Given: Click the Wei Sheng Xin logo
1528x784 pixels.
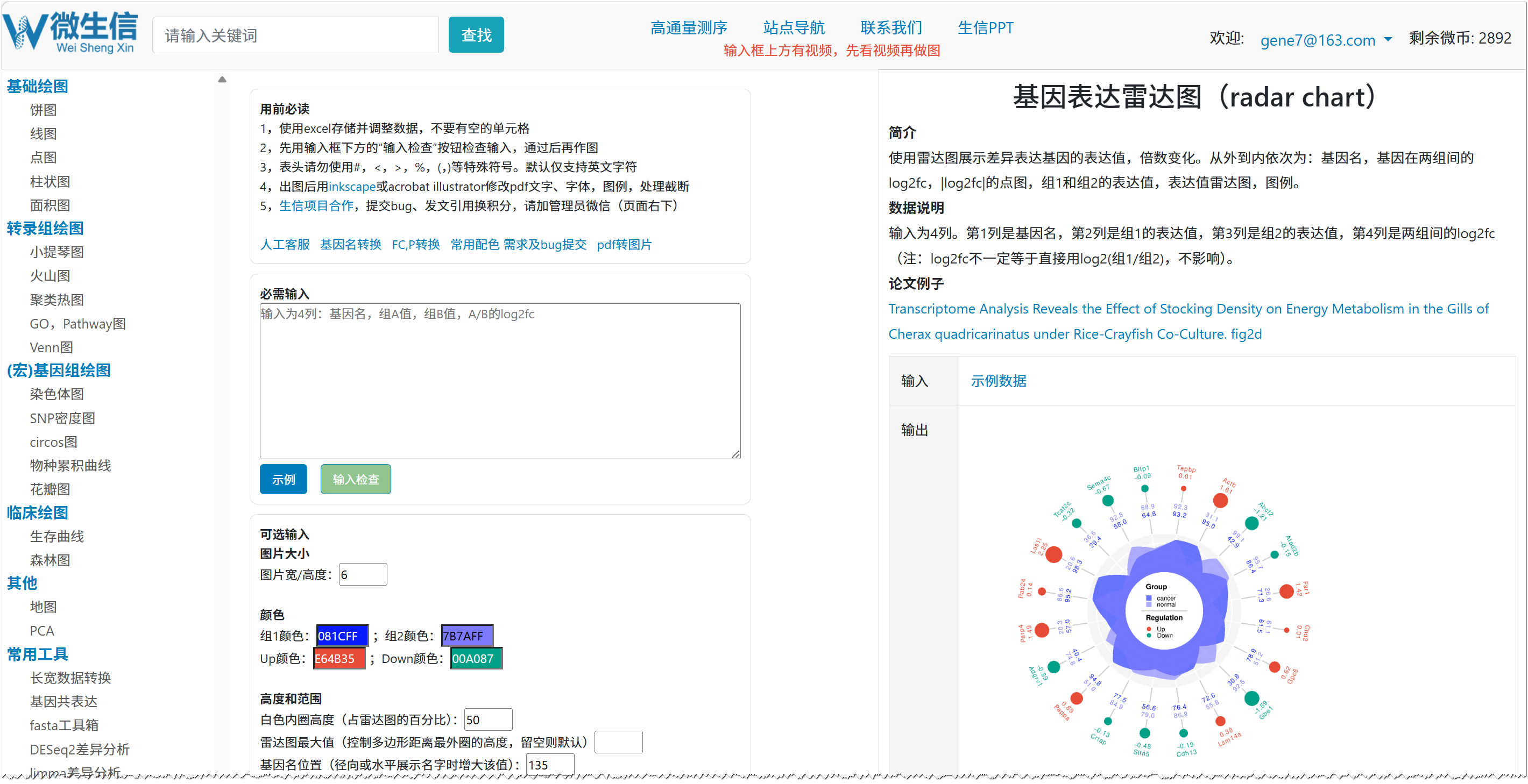Looking at the screenshot, I should click(71, 33).
